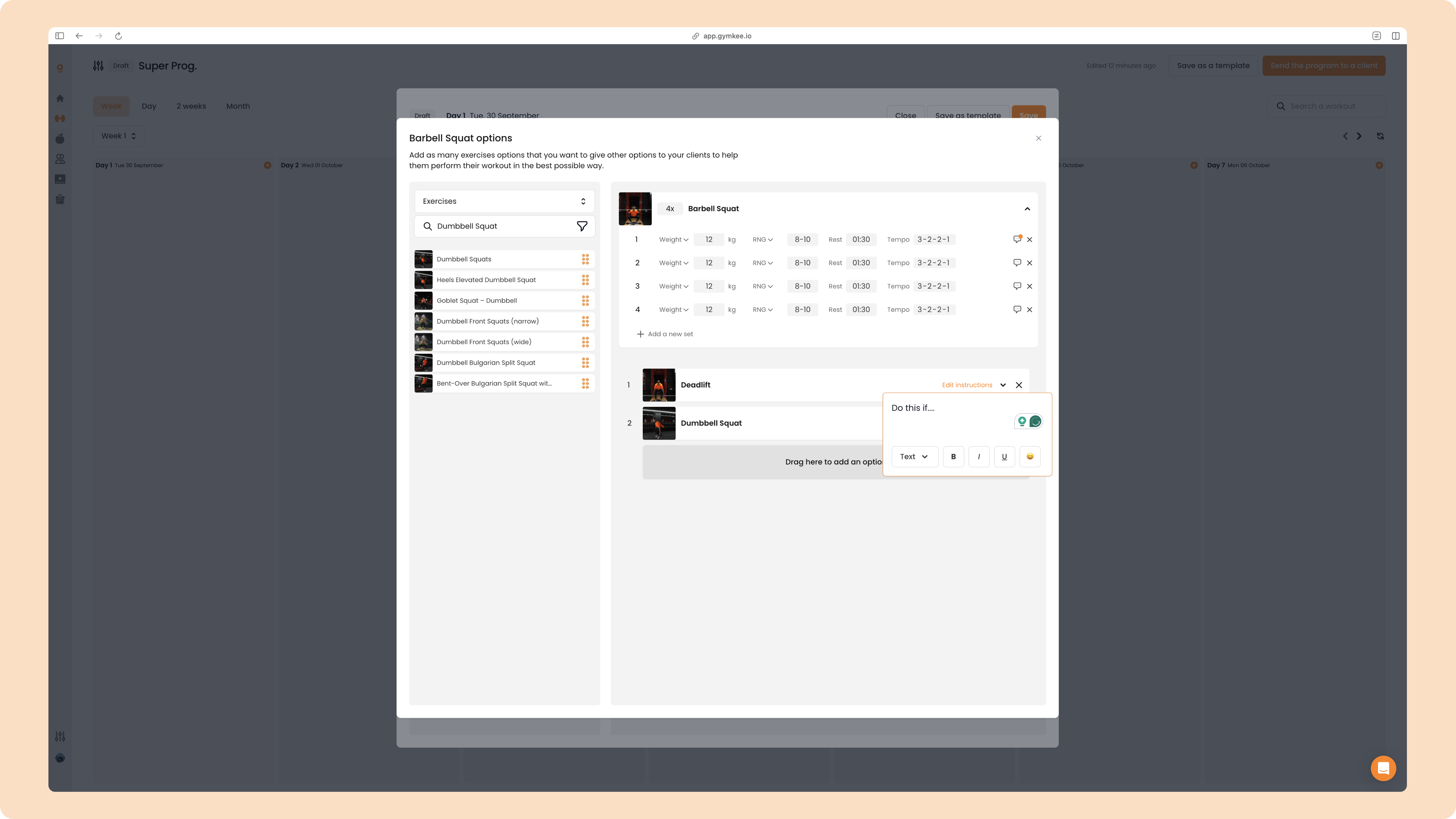This screenshot has width=1456, height=819.
Task: Open the Week 1 selector
Action: tap(119, 136)
